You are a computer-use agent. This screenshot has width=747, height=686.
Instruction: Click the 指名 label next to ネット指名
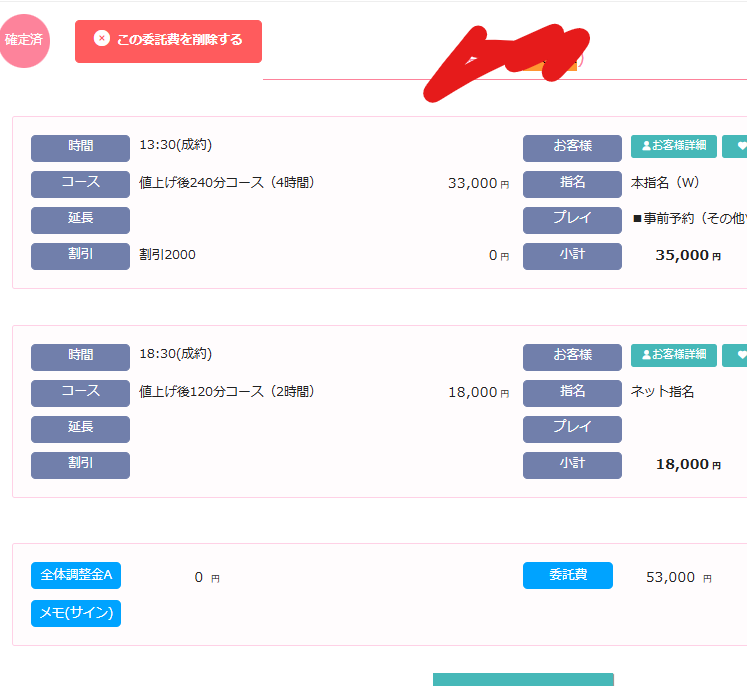point(572,393)
